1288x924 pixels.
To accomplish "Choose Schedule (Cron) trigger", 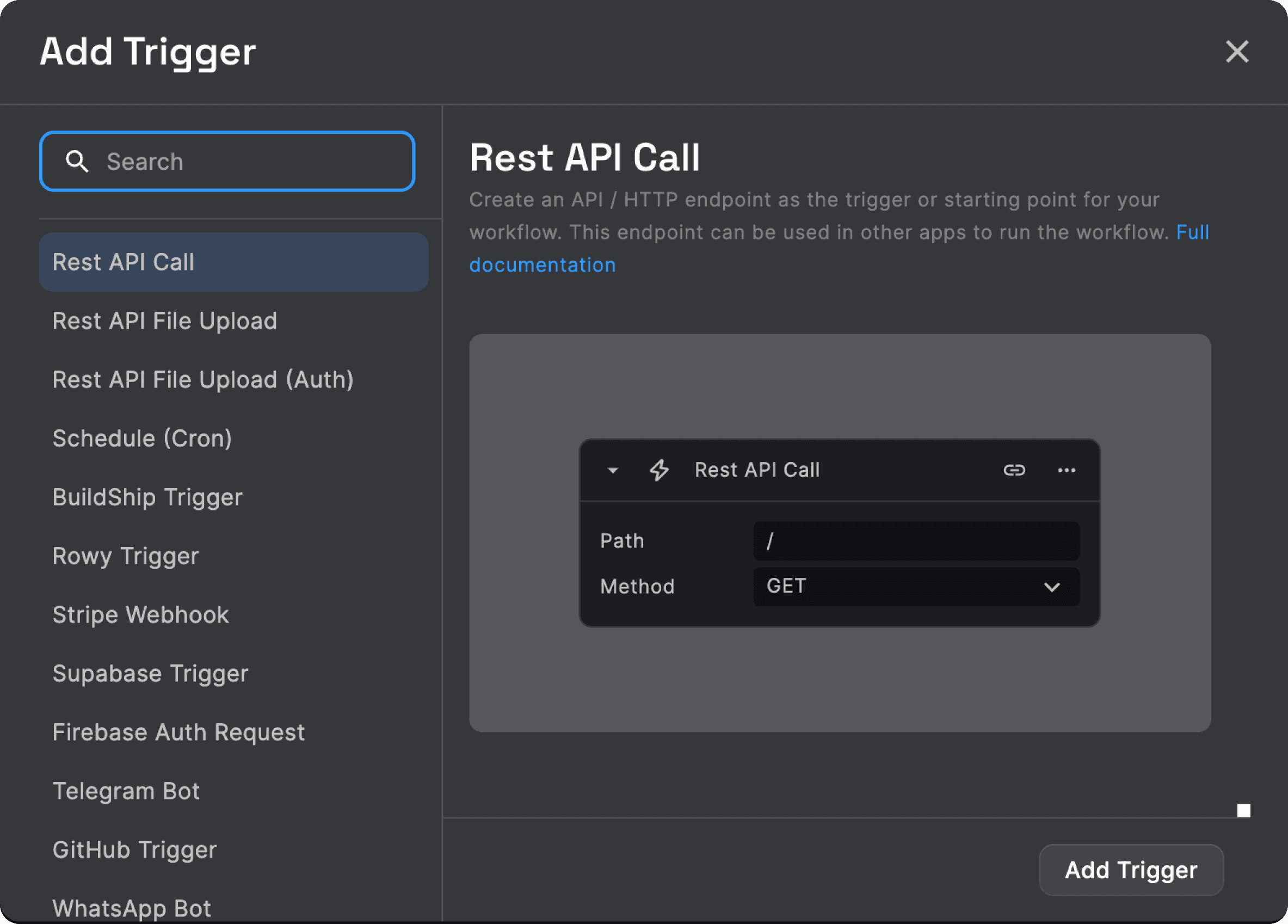I will (x=142, y=438).
